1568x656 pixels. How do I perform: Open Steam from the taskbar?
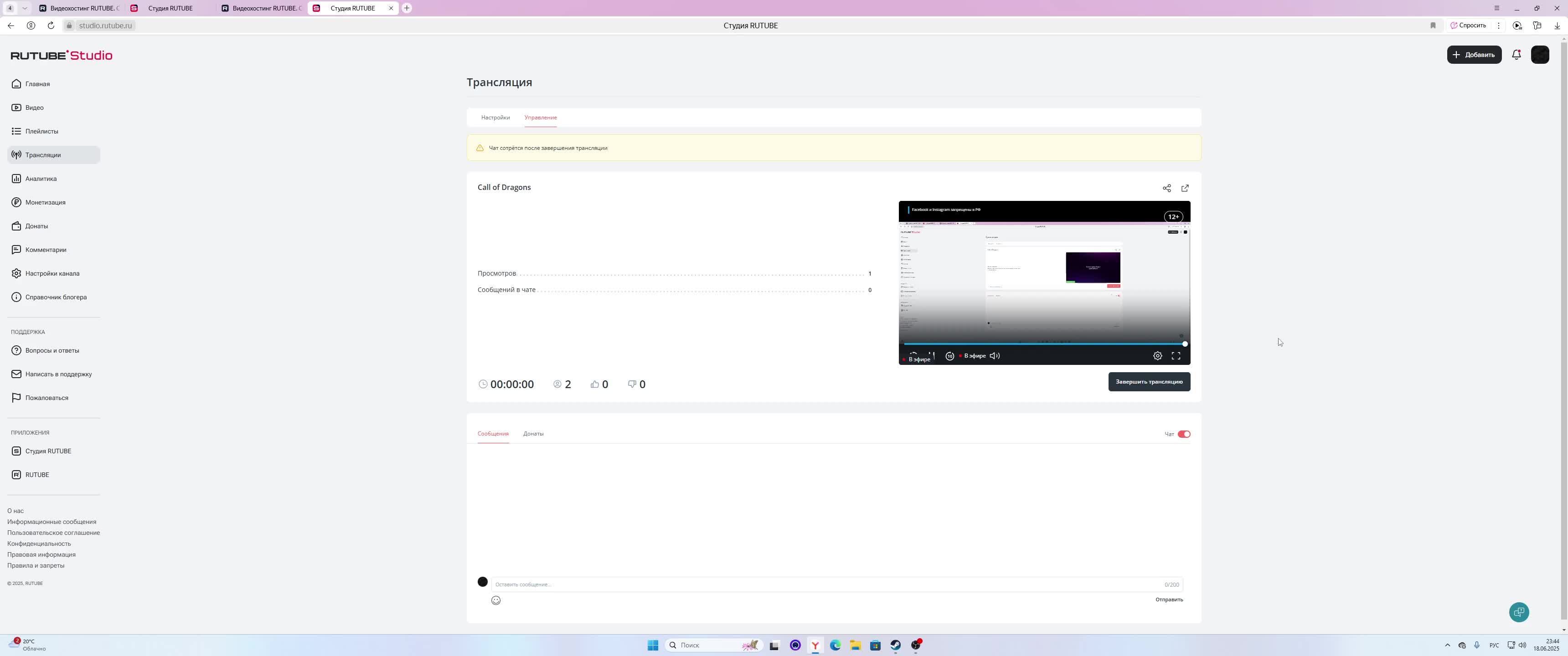[x=895, y=646]
